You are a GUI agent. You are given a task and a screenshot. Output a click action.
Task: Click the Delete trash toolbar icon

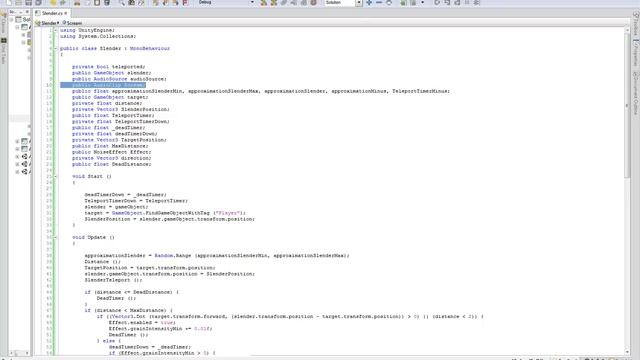point(107,2)
